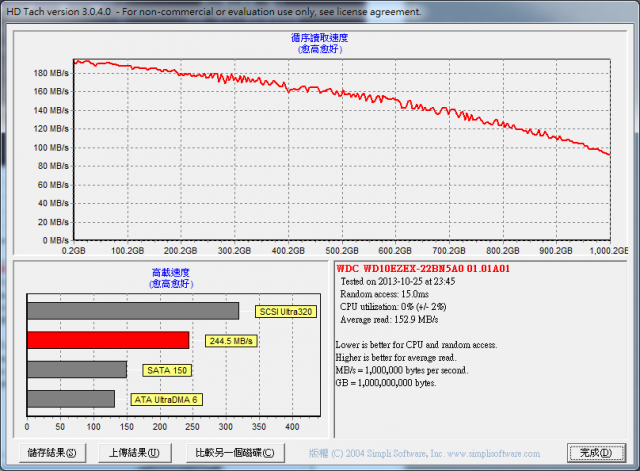Click the 400 tick label on burst axis
This screenshot has width=640, height=471.
292,427
